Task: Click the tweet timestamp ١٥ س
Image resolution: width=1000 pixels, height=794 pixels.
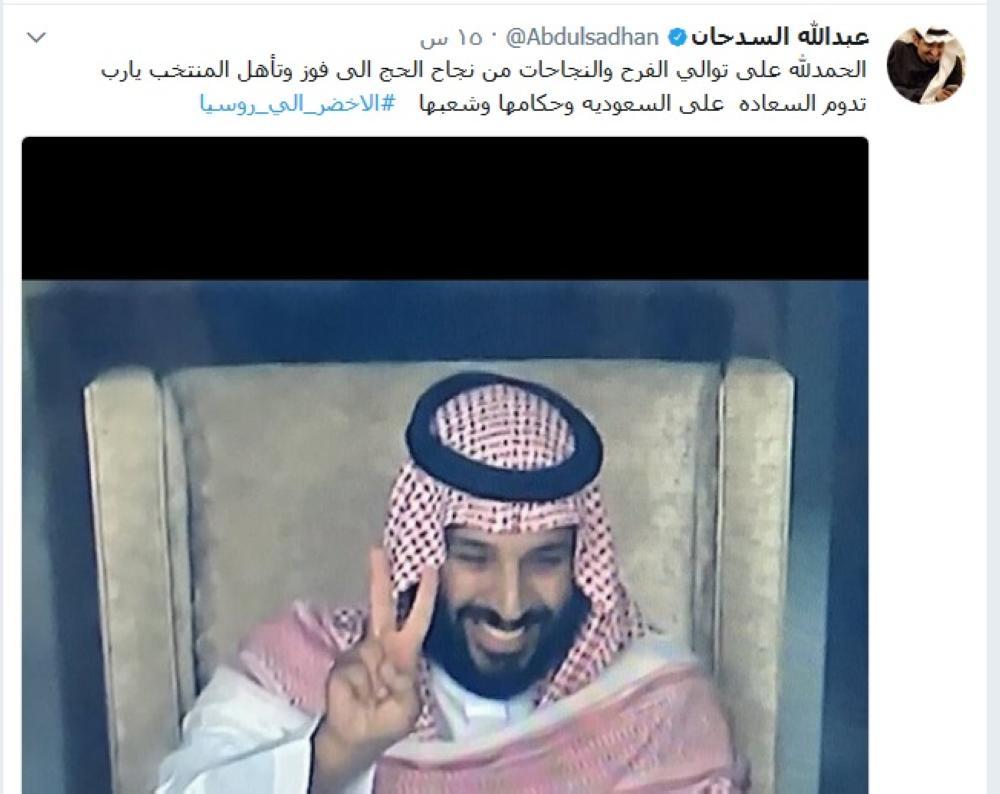Action: point(452,38)
